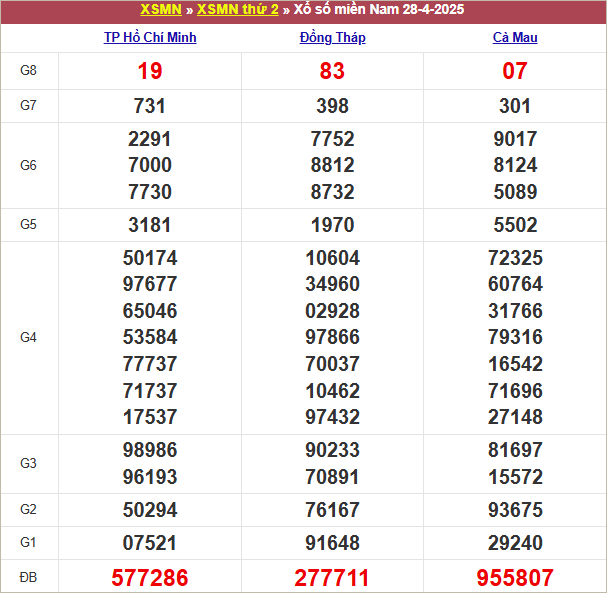Click the G4 number 10462
The image size is (607, 593).
(332, 391)
